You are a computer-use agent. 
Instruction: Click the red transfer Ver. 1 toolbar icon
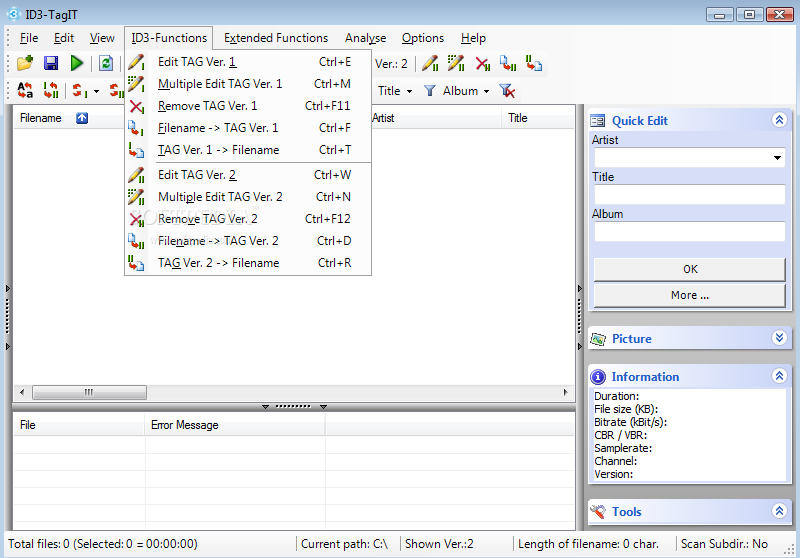80,91
